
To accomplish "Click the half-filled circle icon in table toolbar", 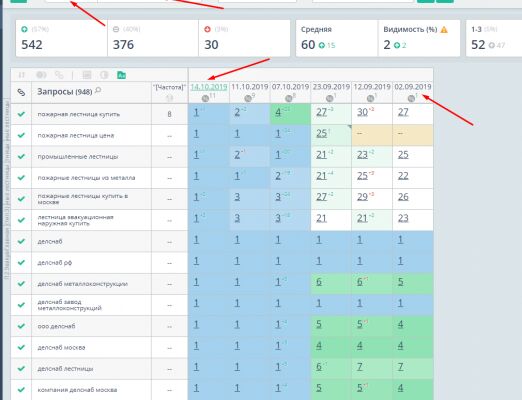I will pyautogui.click(x=104, y=75).
